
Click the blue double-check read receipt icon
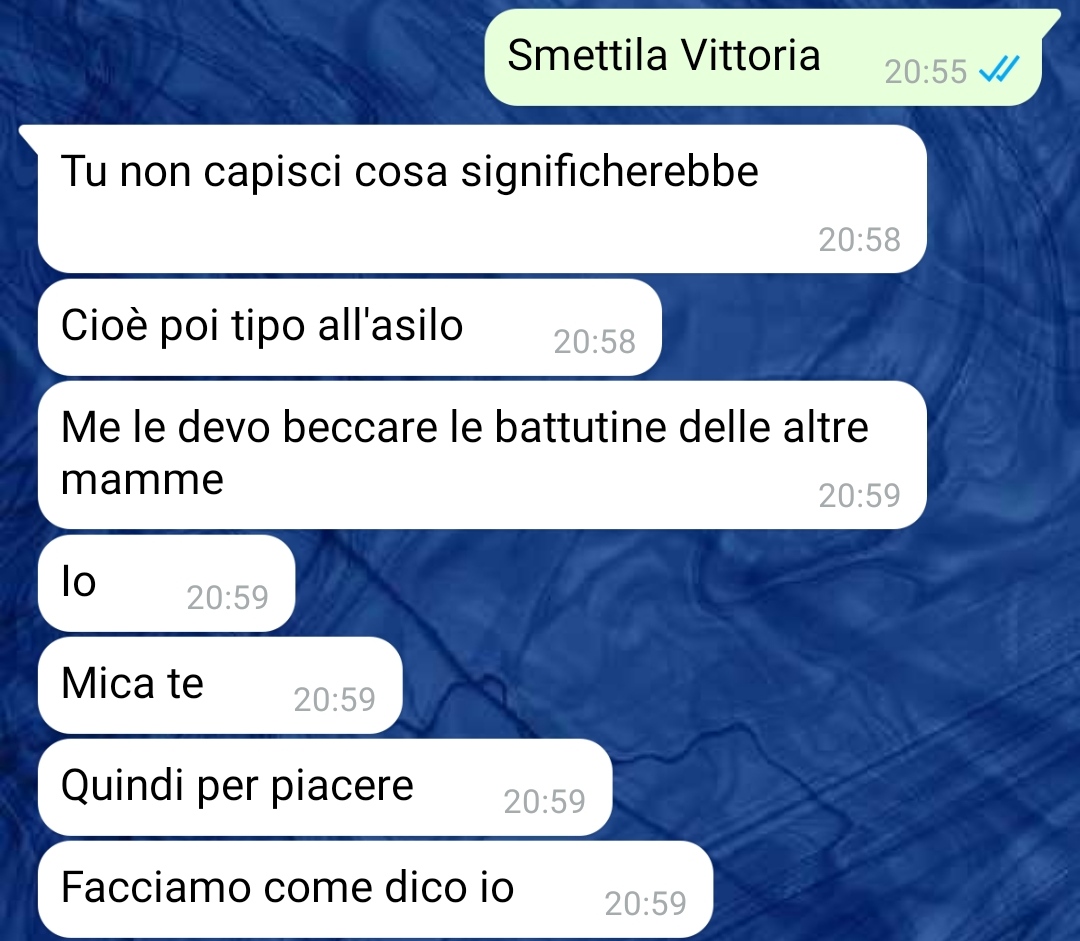pyautogui.click(x=999, y=70)
